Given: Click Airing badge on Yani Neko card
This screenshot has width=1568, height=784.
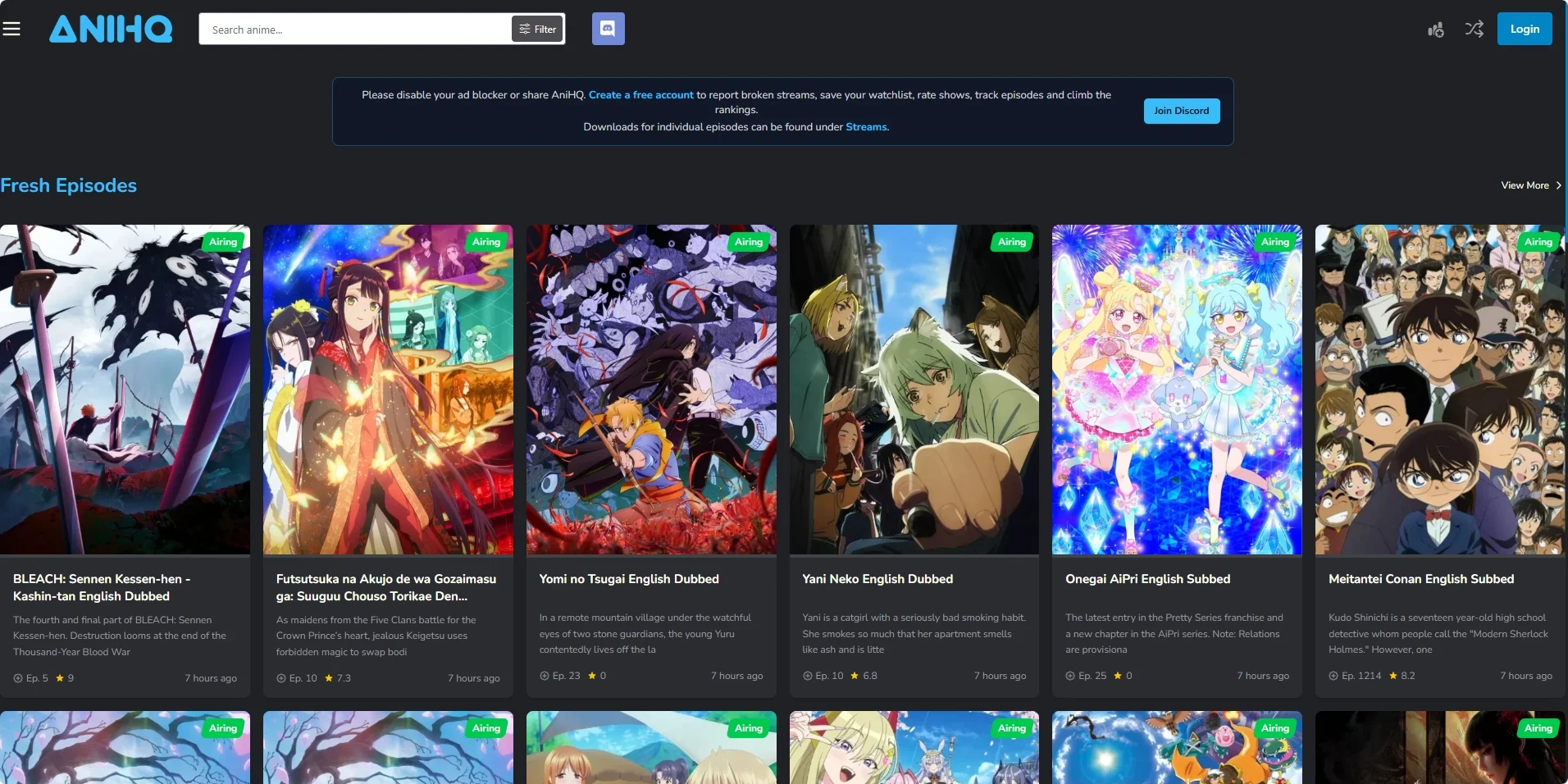Looking at the screenshot, I should pyautogui.click(x=1012, y=242).
